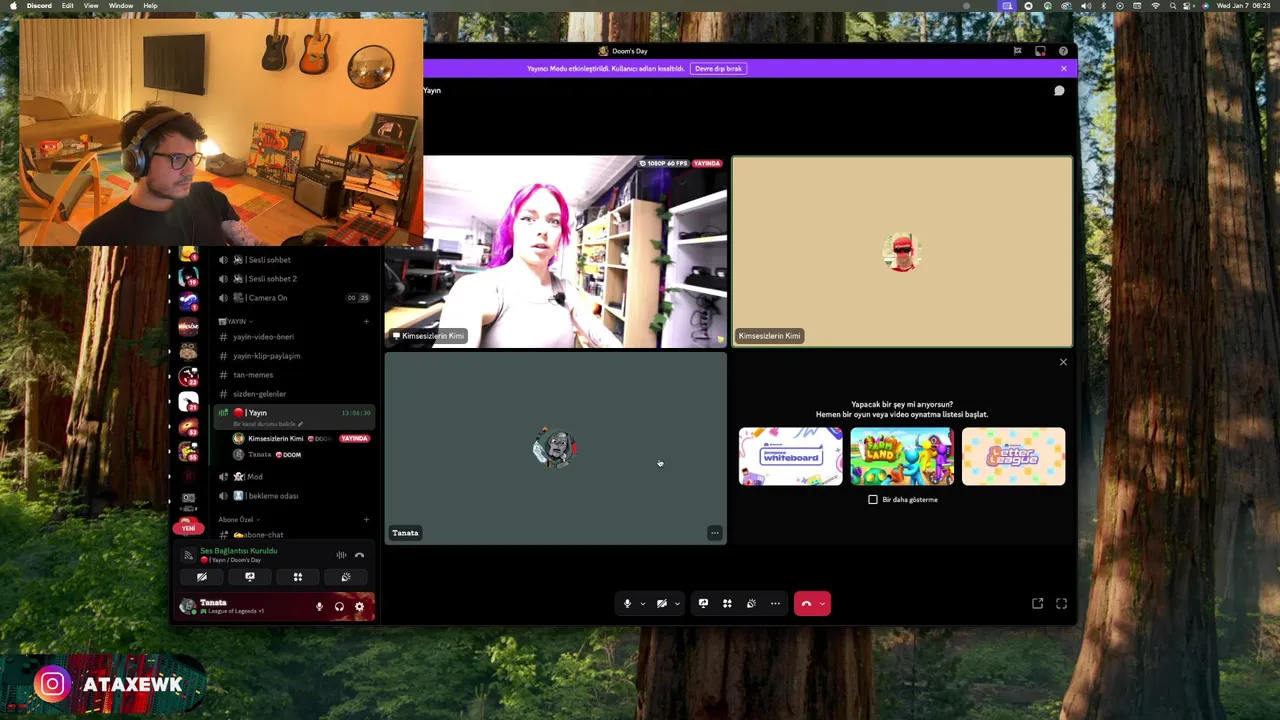Open Kimsesizlerin Kimi live stream tile
Screen dimensions: 1280x720
[x=556, y=251]
